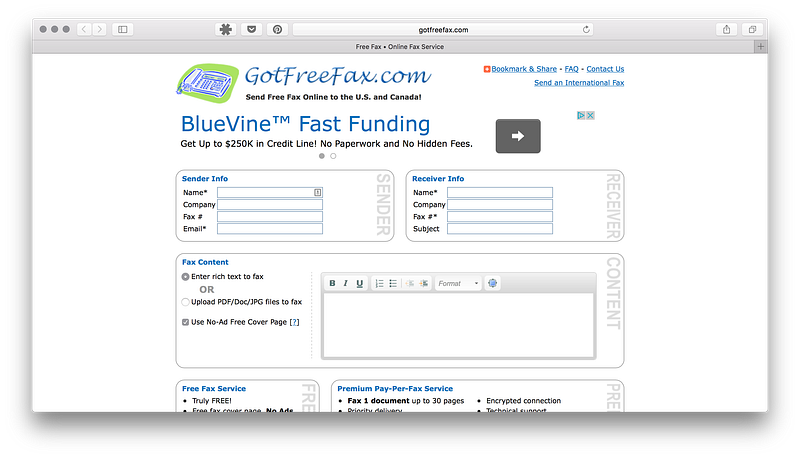
Task: Click the 'Truly FREE!' bullet text
Action: coord(212,401)
